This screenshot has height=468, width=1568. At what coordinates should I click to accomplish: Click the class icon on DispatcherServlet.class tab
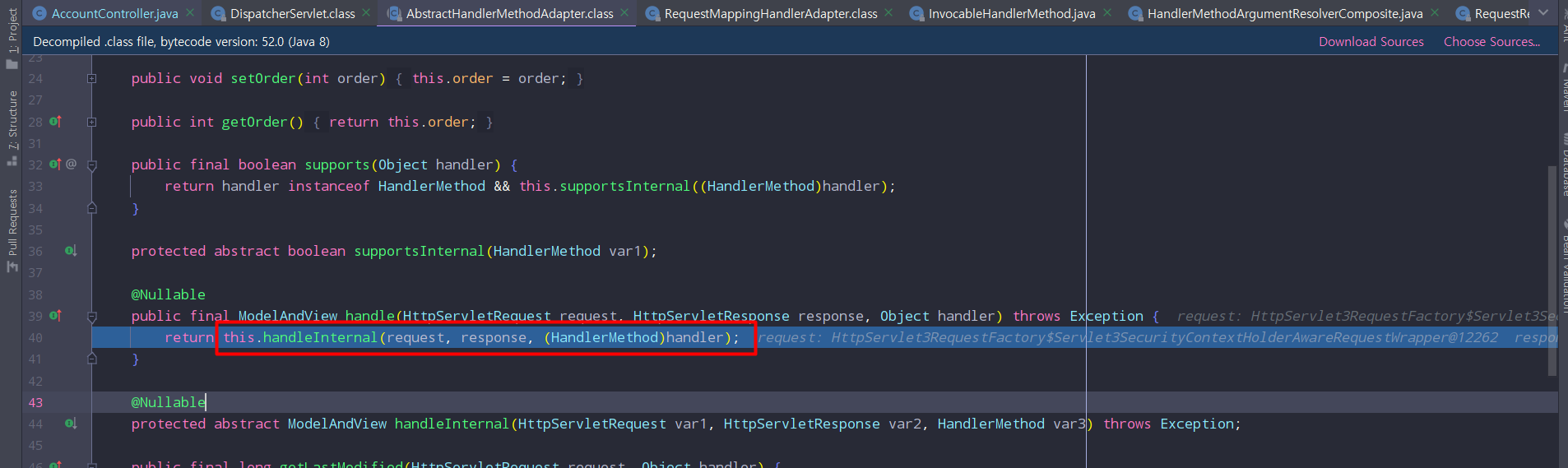218,13
